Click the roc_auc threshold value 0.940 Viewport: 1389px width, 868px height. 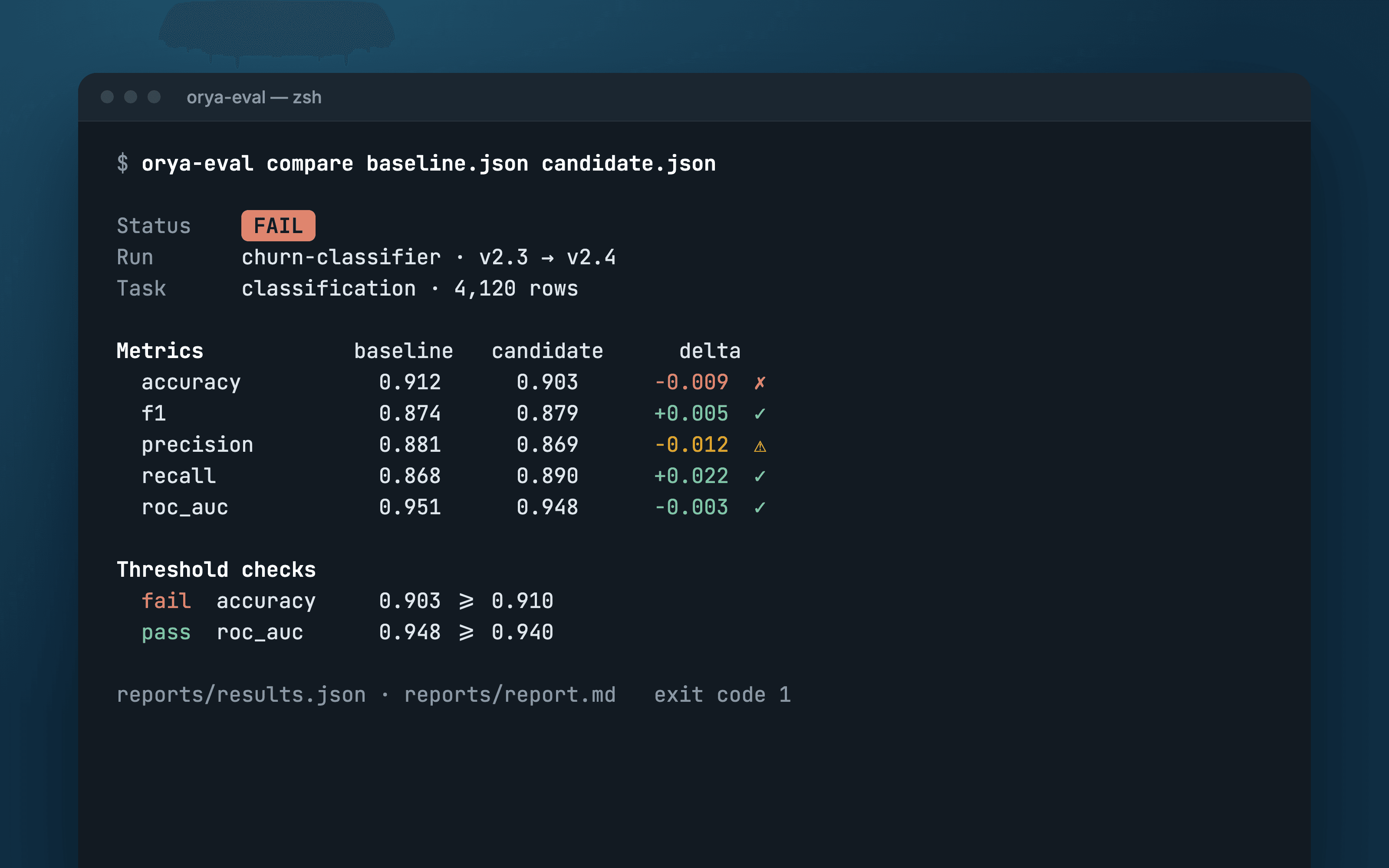click(x=522, y=632)
